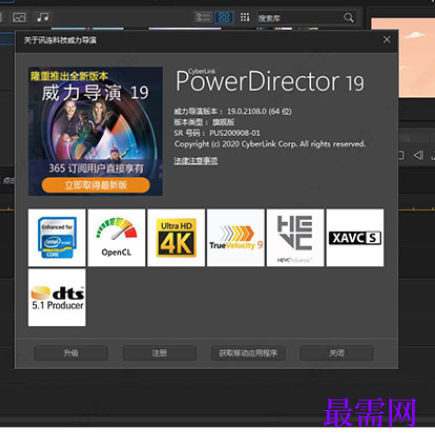Switch library to large thumbnail grid view

pyautogui.click(x=224, y=17)
